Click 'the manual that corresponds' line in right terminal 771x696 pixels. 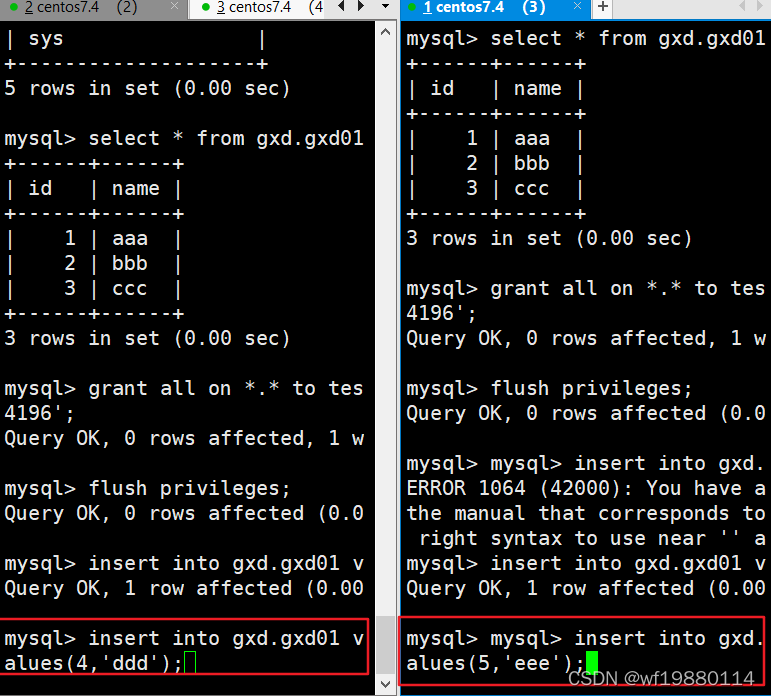(588, 514)
